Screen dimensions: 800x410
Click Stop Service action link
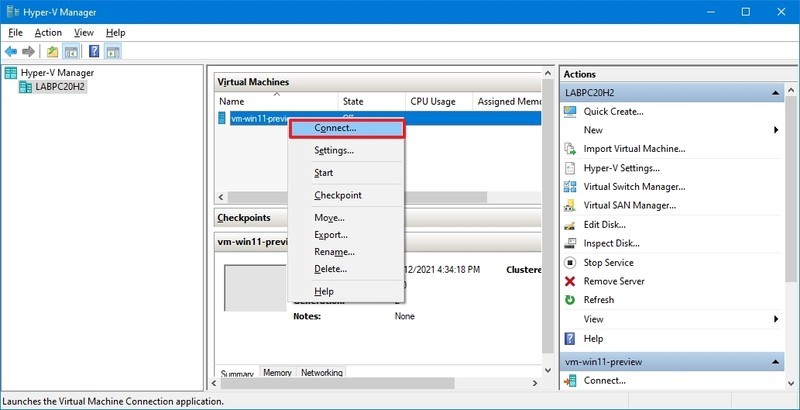[609, 263]
